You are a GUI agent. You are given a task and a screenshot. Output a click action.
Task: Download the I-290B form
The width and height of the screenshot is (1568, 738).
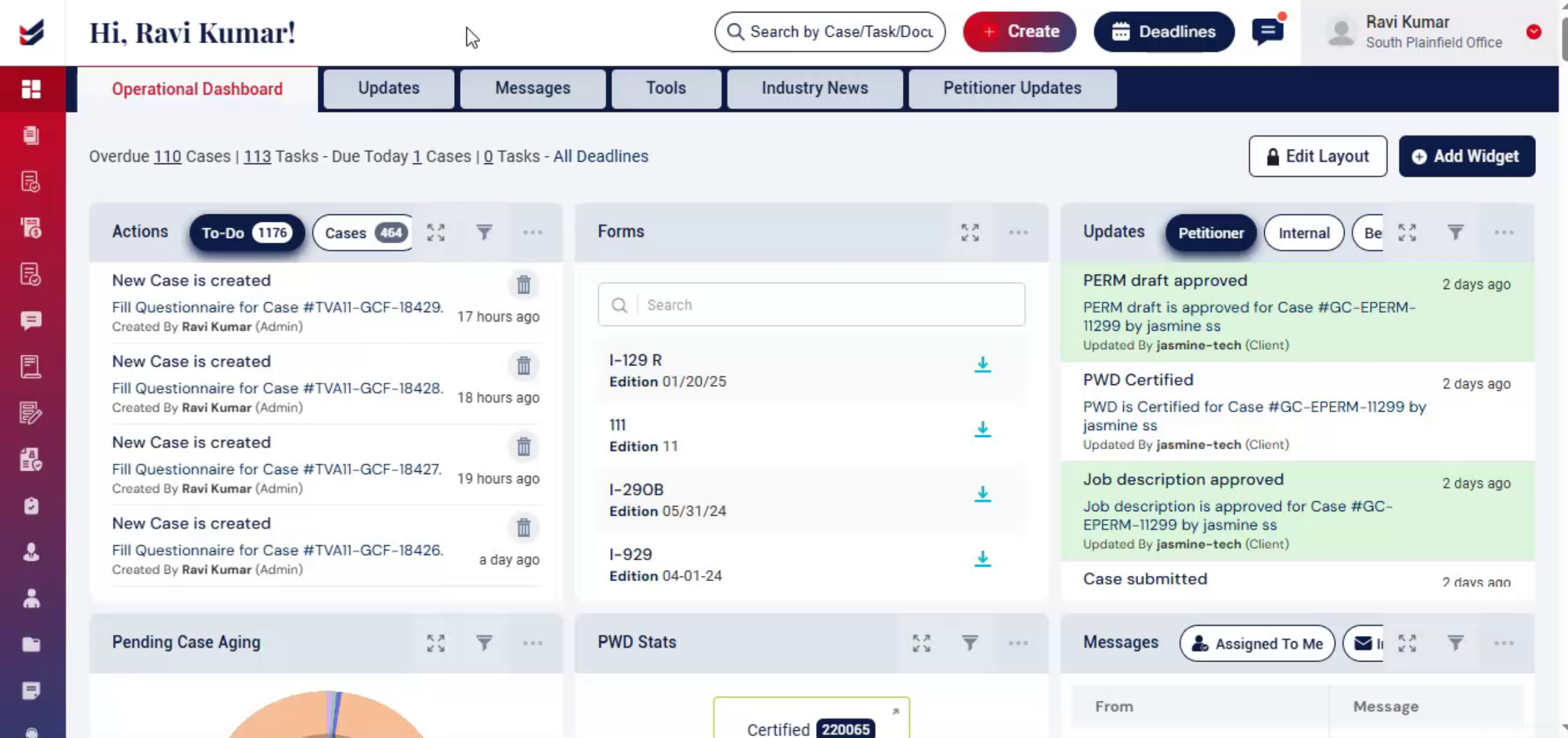pyautogui.click(x=982, y=494)
